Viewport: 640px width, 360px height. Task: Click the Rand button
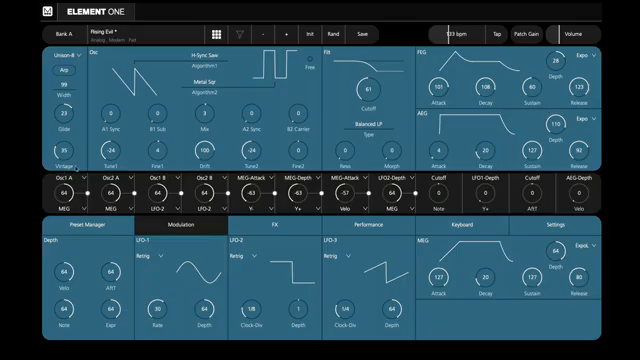[333, 34]
